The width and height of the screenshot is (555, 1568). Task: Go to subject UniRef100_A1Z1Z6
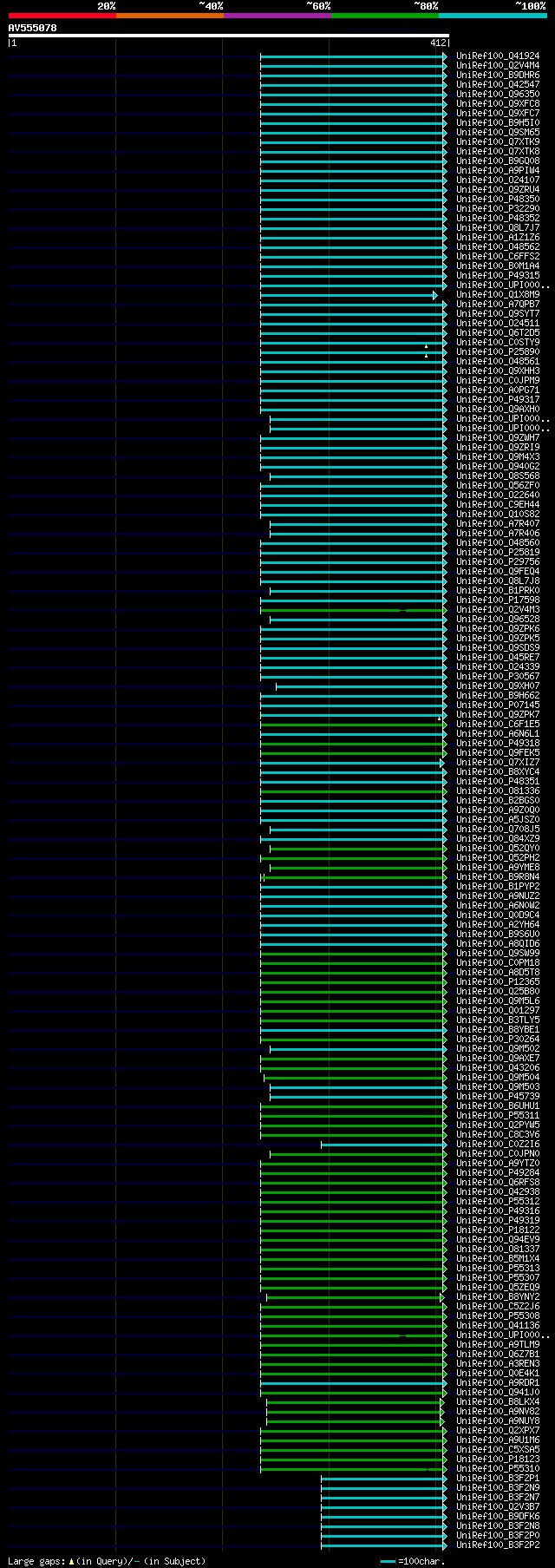tap(498, 238)
